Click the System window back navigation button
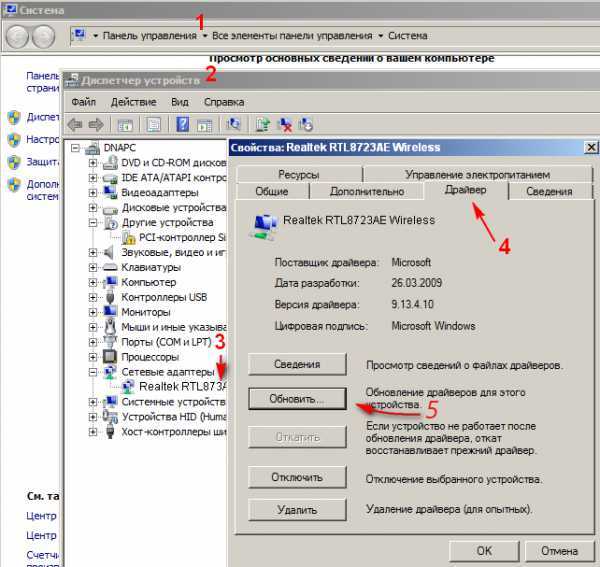 tap(17, 36)
